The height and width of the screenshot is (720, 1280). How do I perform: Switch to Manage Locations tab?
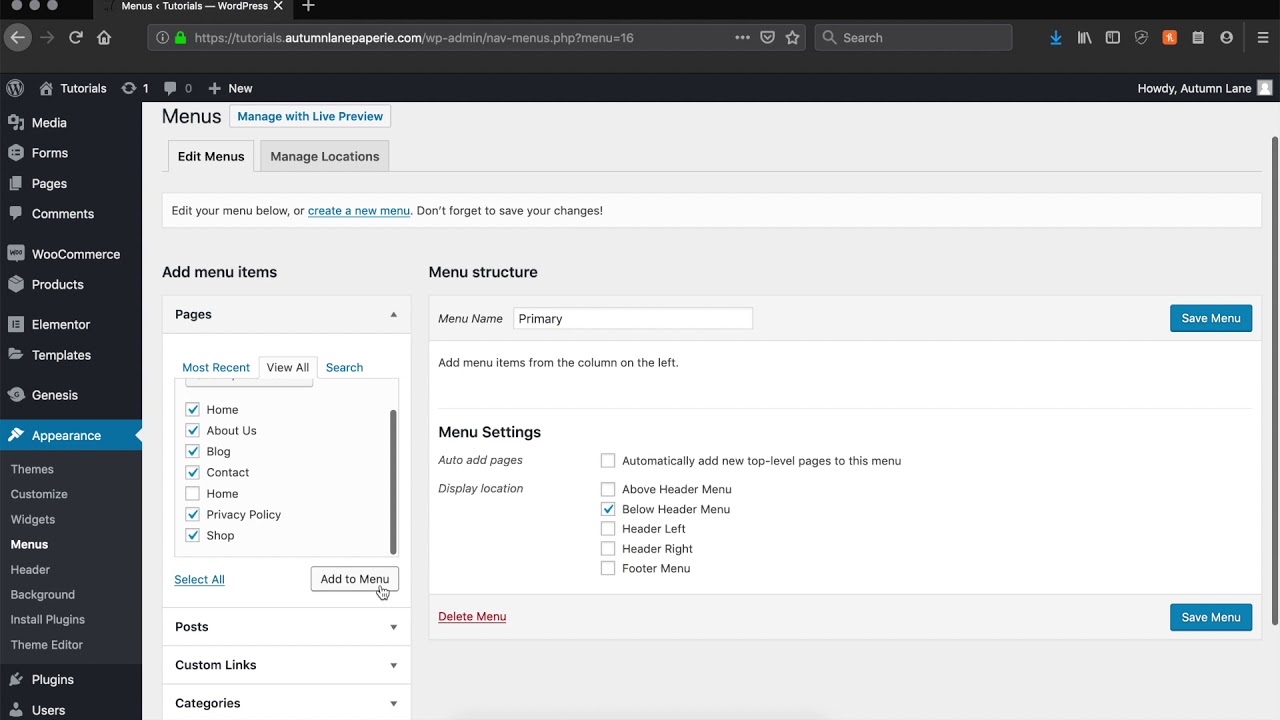tap(325, 156)
